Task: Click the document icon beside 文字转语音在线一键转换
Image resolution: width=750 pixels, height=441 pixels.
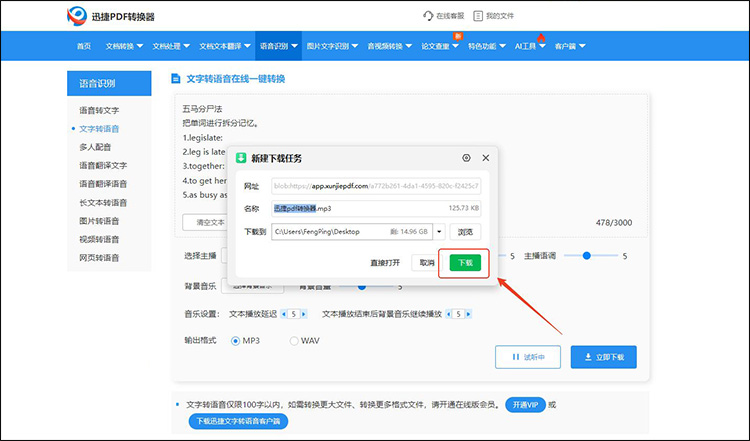Action: (x=176, y=78)
